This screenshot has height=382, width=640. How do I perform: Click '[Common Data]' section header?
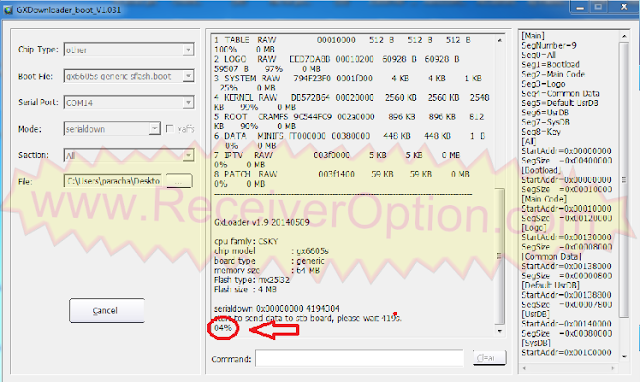coord(551,257)
